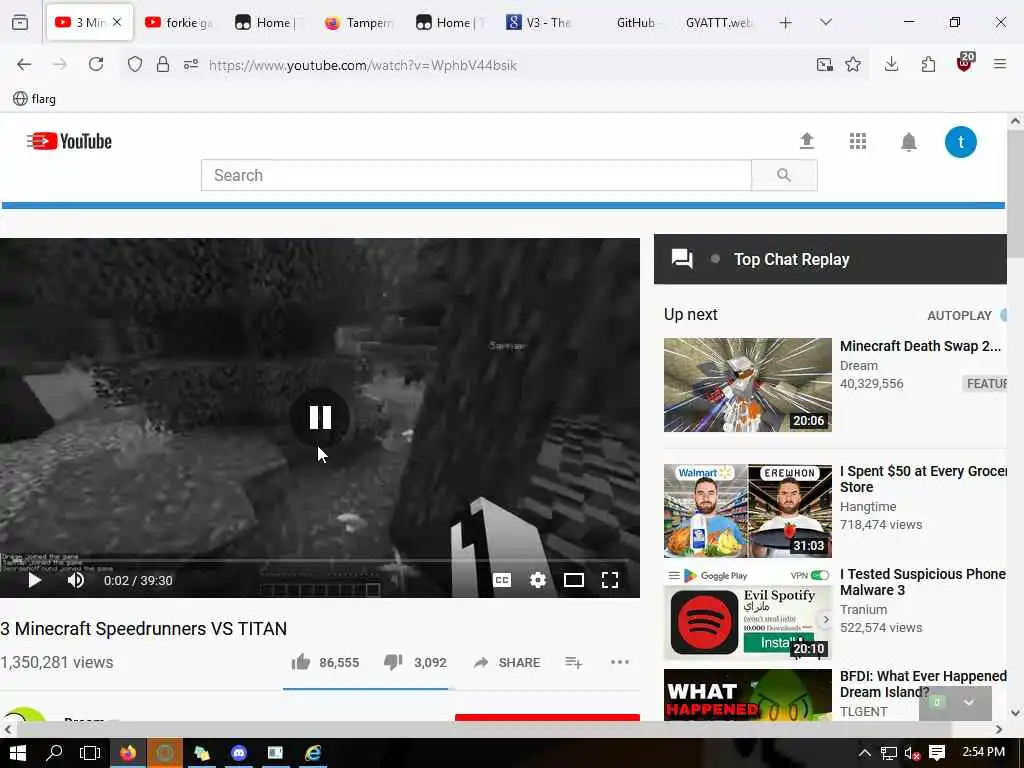The width and height of the screenshot is (1024, 768).
Task: Open the flarg bookmark
Action: tap(34, 99)
